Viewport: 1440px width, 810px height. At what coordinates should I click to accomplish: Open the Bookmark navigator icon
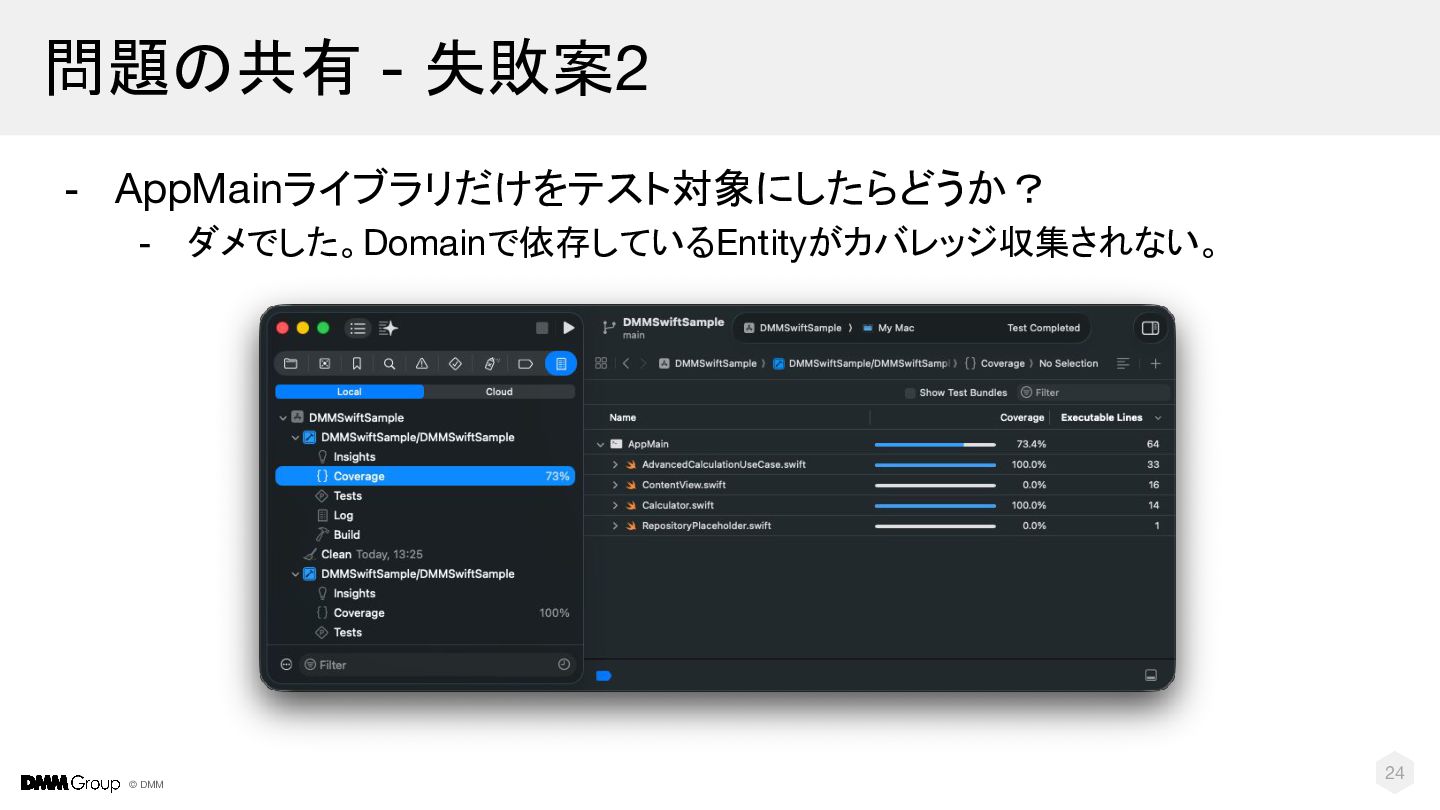point(357,364)
